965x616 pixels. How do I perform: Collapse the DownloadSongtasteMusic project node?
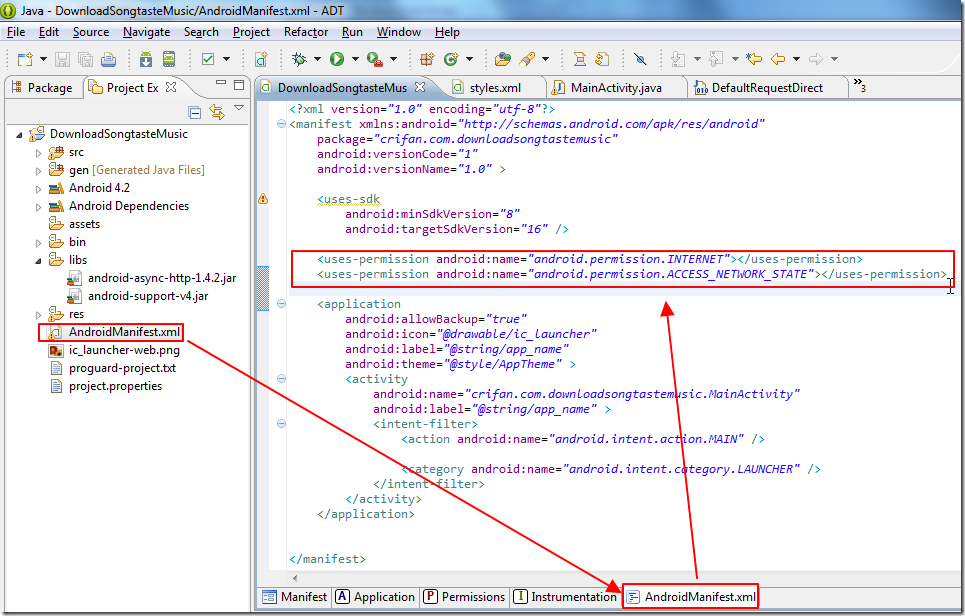(x=19, y=135)
